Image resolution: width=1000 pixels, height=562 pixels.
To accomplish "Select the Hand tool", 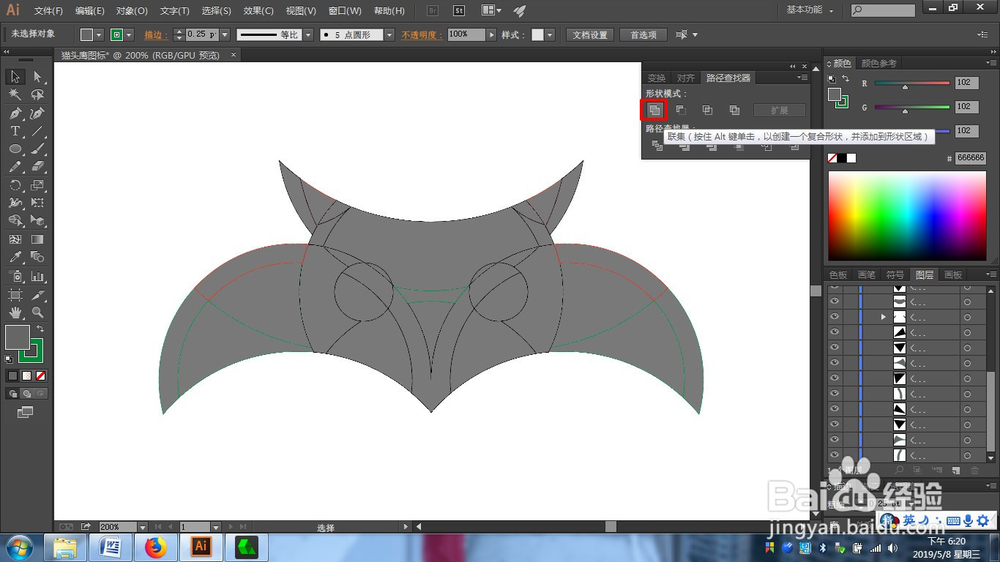I will pyautogui.click(x=16, y=312).
